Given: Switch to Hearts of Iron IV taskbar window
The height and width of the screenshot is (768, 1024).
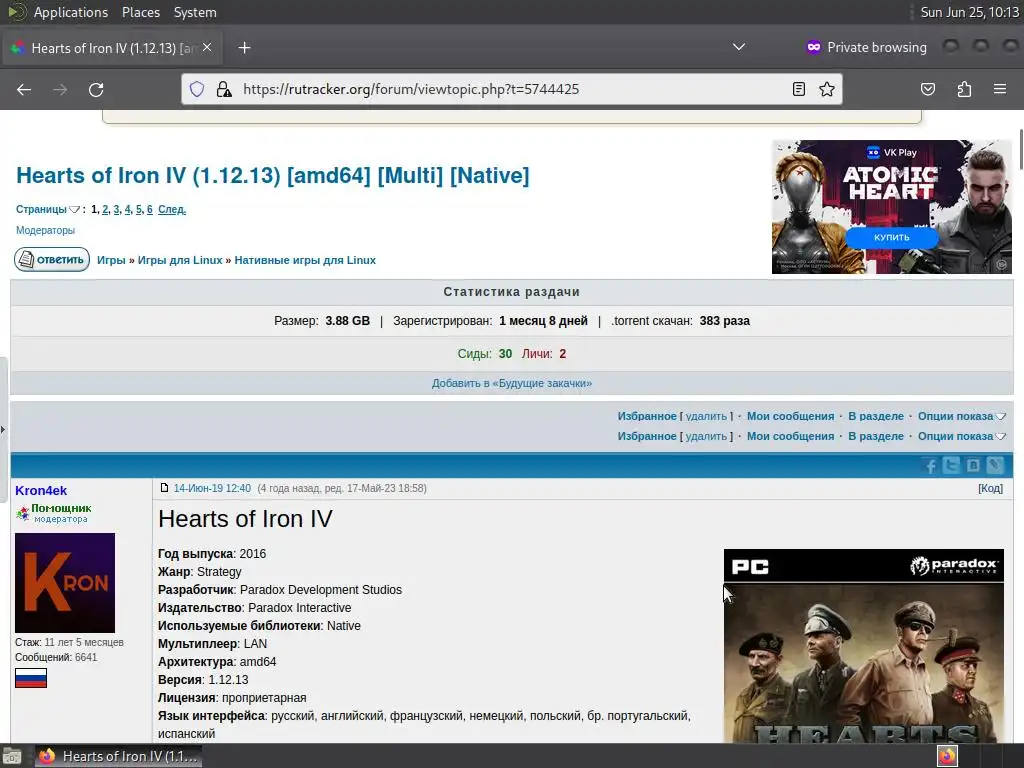Looking at the screenshot, I should [x=118, y=756].
